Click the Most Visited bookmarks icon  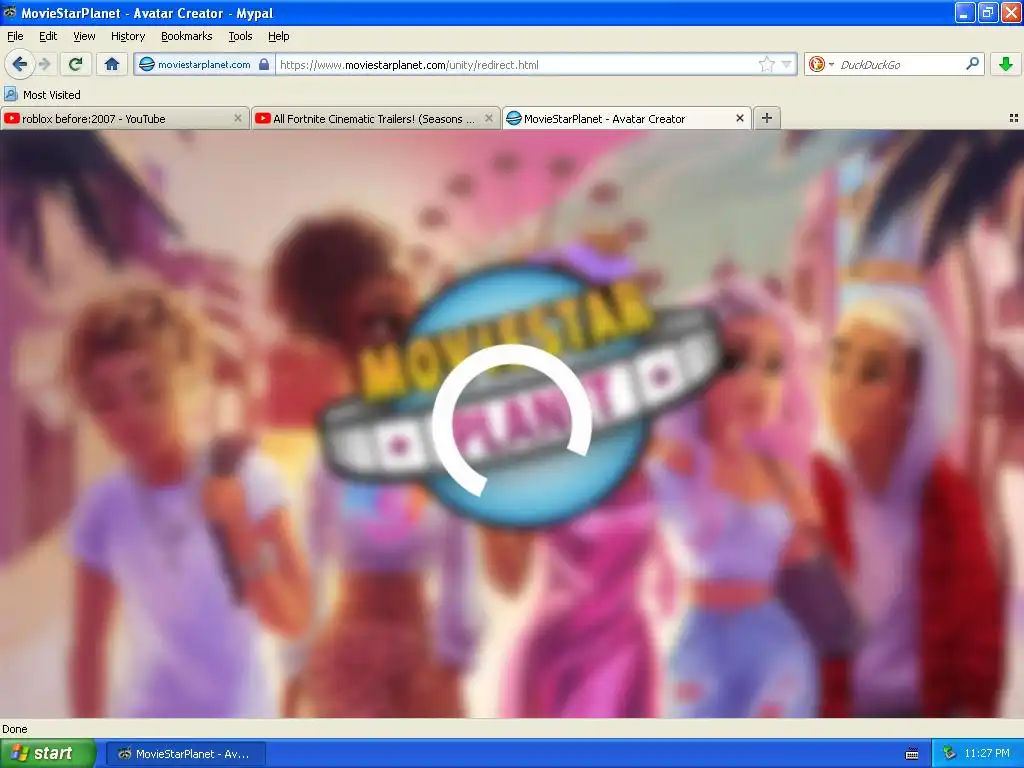coord(10,94)
